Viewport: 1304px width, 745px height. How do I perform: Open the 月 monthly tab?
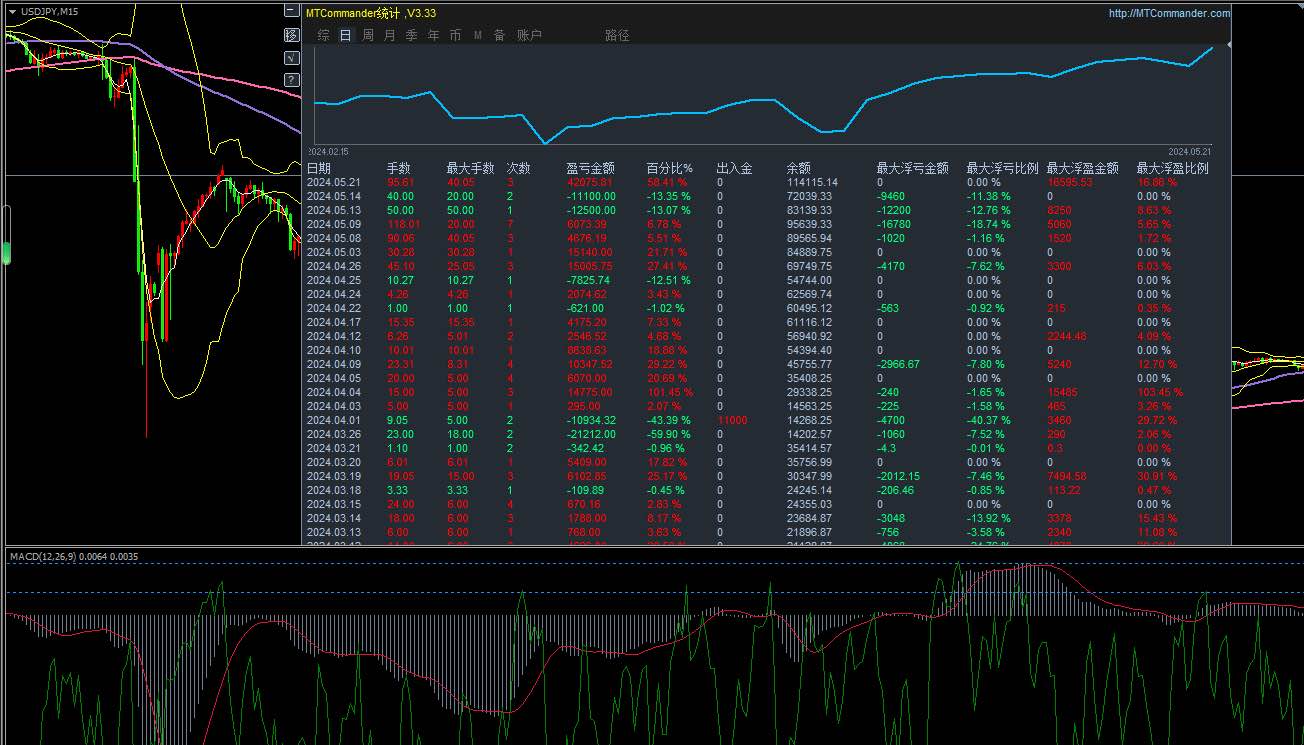pyautogui.click(x=389, y=35)
